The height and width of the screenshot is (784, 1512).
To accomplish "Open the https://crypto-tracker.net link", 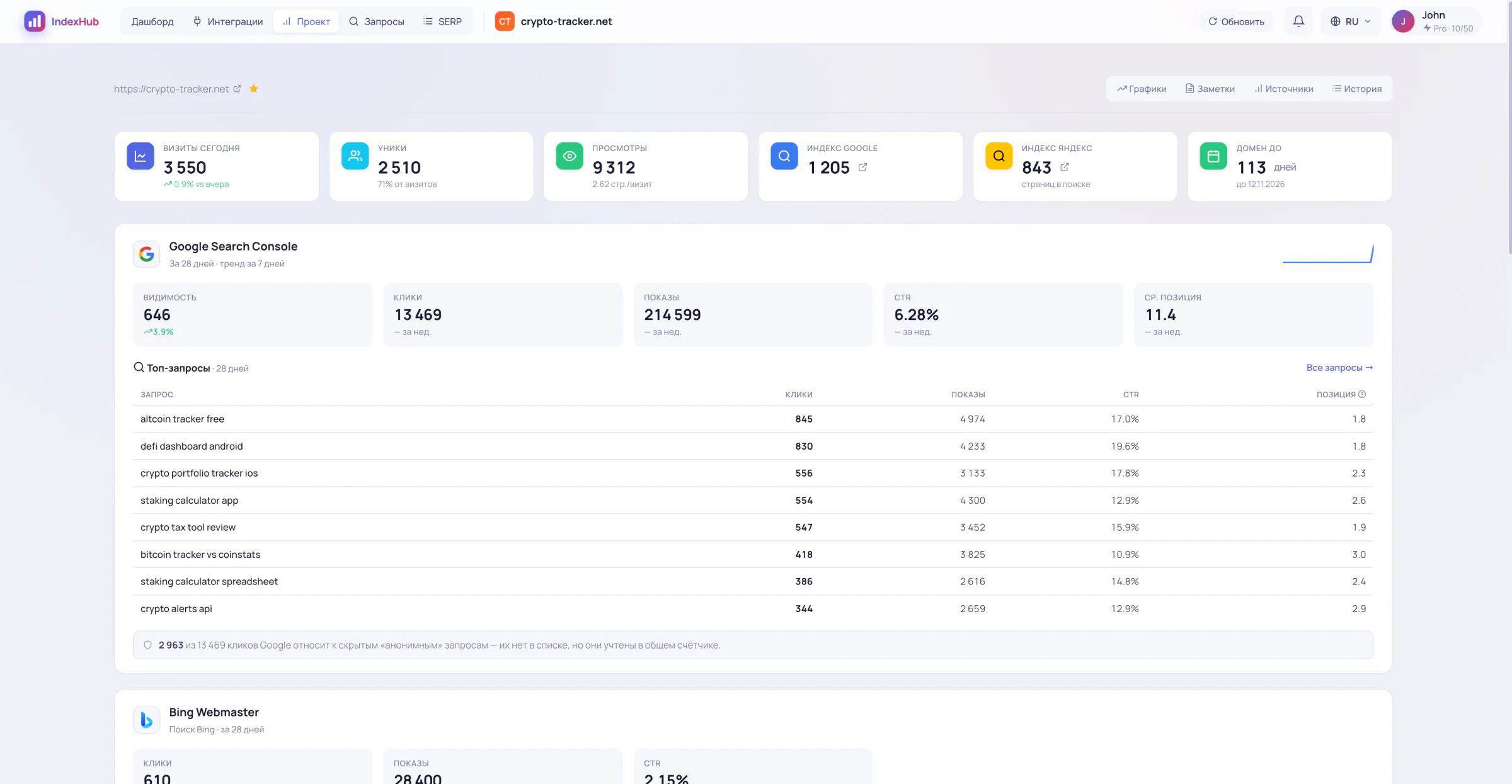I will tap(171, 89).
